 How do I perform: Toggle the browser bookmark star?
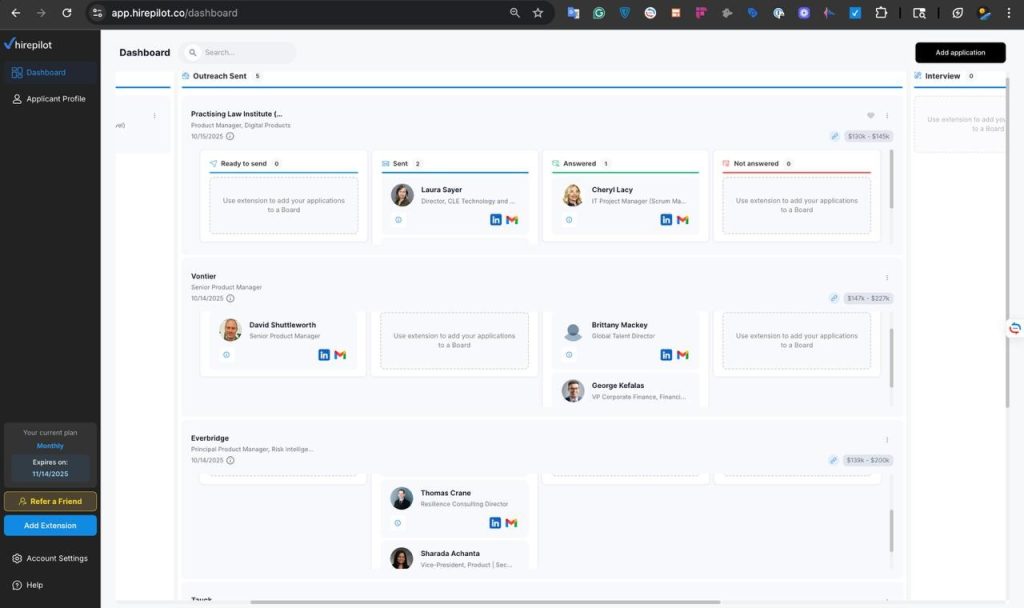point(537,14)
